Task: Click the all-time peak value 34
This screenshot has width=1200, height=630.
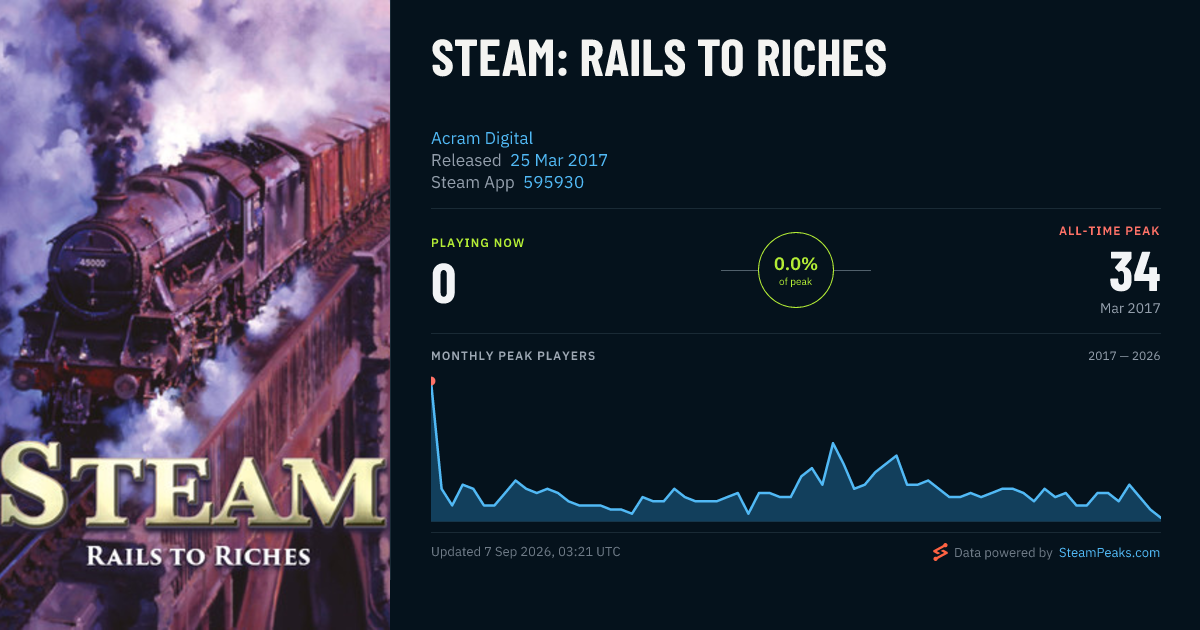Action: tap(1135, 272)
